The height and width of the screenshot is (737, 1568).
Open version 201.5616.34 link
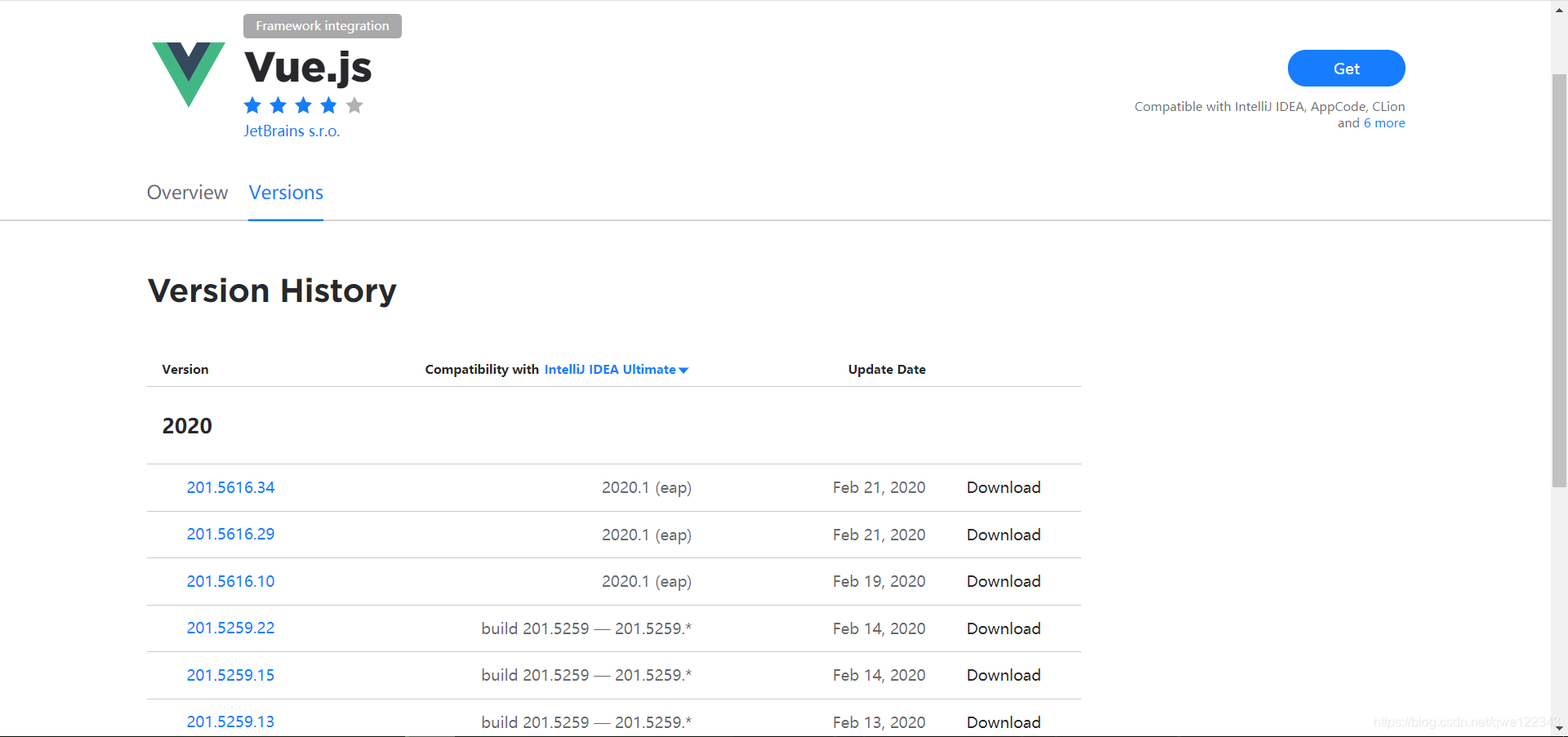coord(230,487)
